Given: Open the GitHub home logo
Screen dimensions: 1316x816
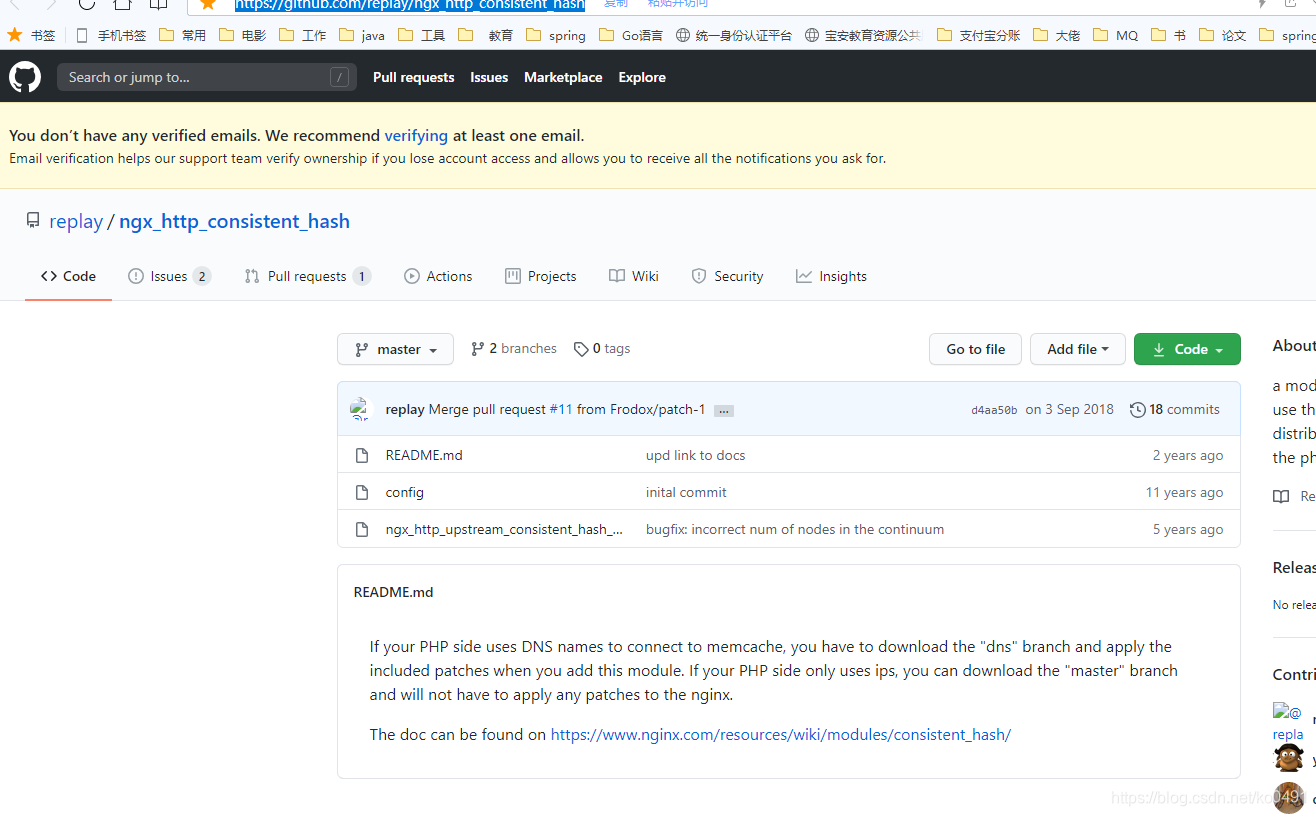Looking at the screenshot, I should 25,77.
